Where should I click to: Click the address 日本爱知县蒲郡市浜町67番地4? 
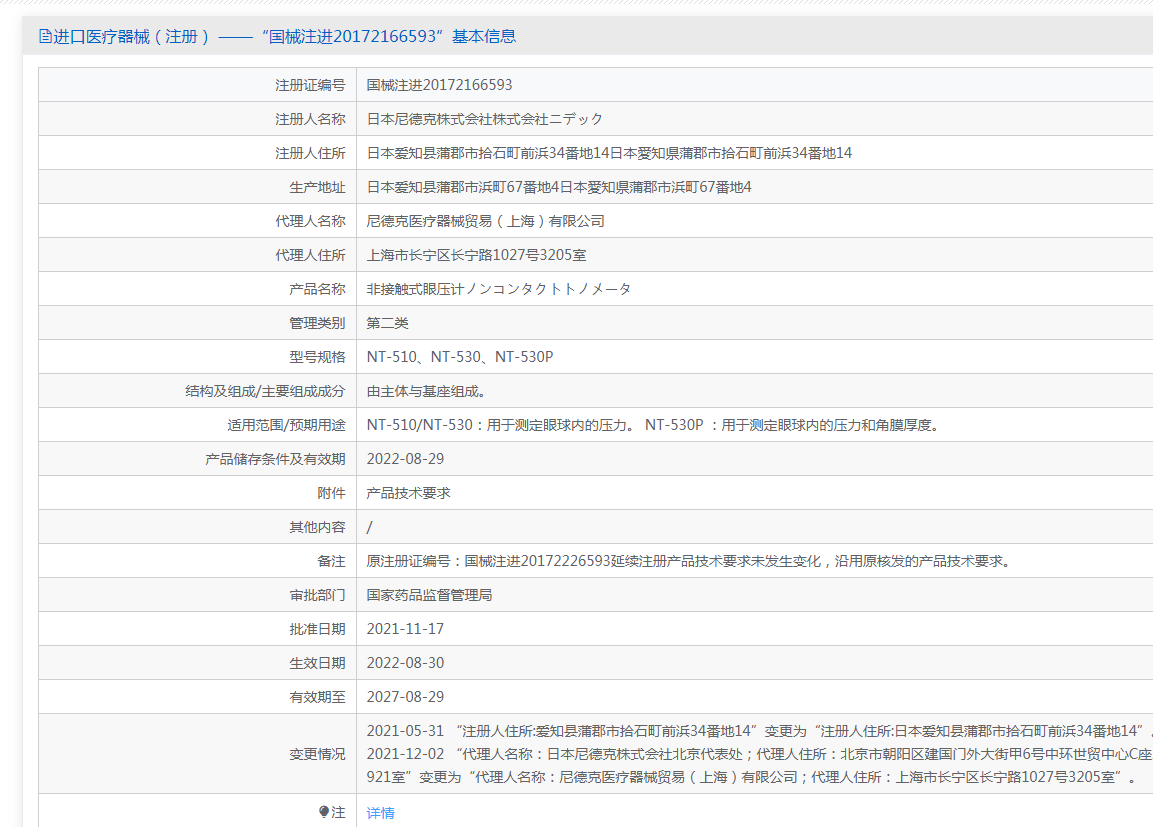coord(463,187)
